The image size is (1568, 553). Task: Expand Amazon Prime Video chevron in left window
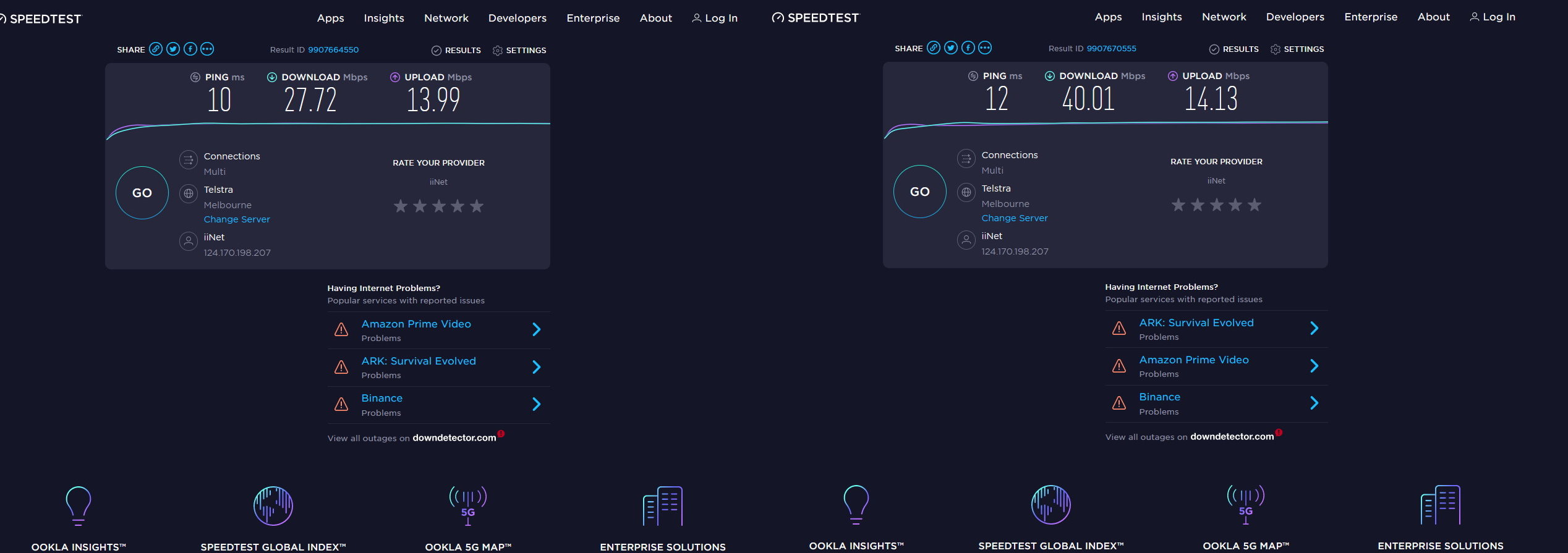(x=537, y=329)
